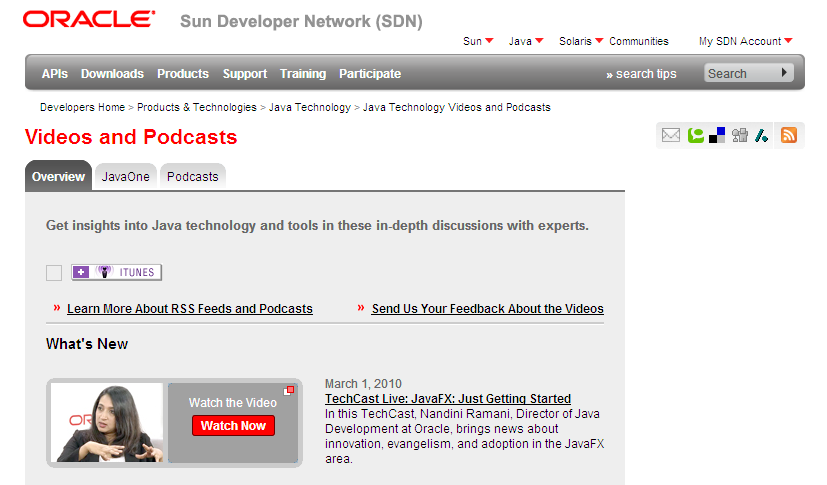This screenshot has height=485, width=827.
Task: Open Learn More About RSS Feeds link
Action: point(189,309)
